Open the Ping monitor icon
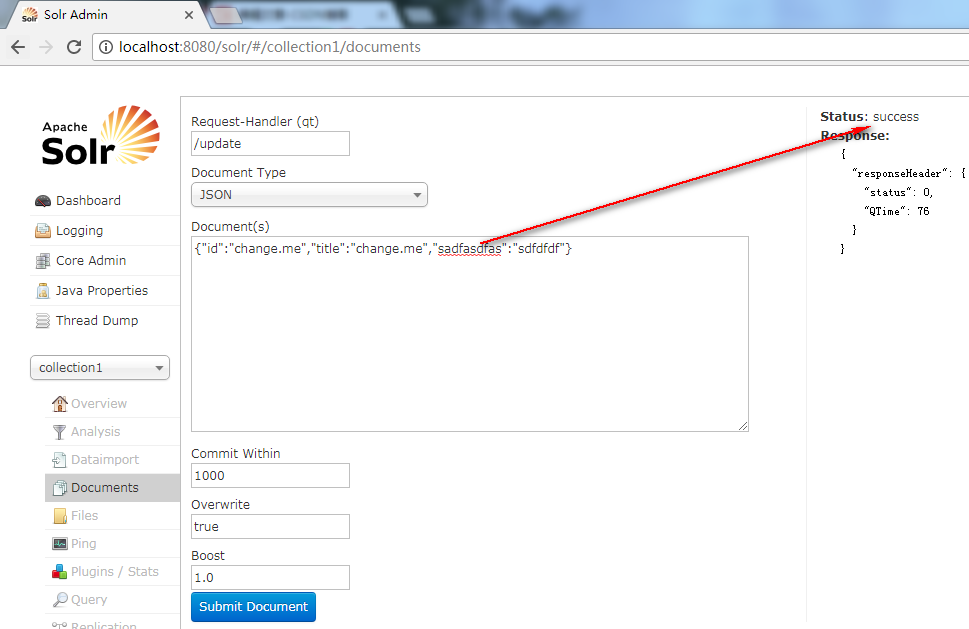 coord(59,544)
